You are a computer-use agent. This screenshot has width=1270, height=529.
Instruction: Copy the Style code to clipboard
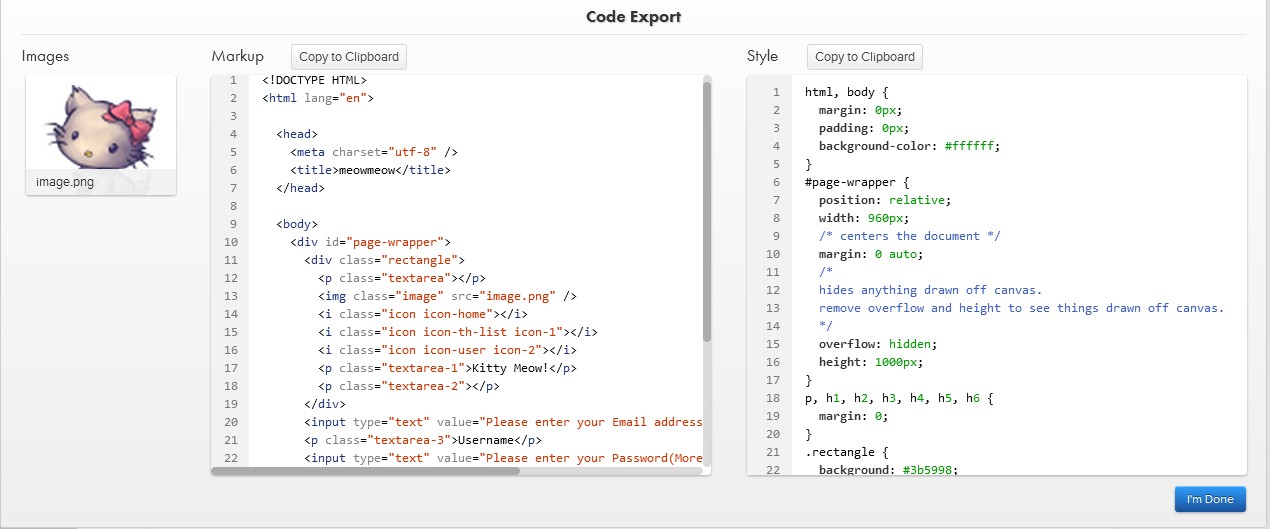coord(865,57)
